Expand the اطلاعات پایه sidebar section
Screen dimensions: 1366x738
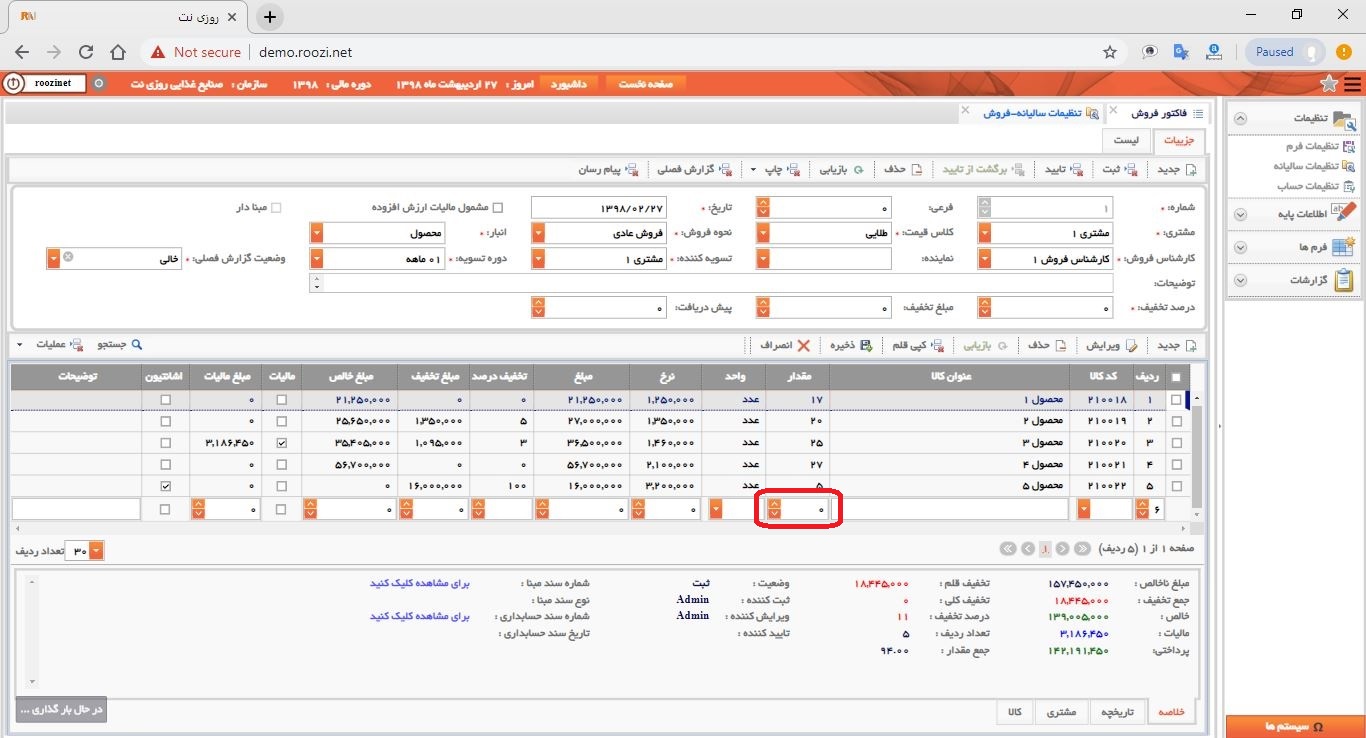tap(1296, 213)
